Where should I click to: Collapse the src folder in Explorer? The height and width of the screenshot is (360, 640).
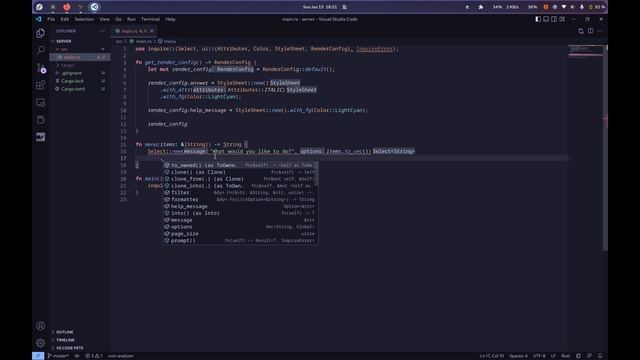pos(80,49)
